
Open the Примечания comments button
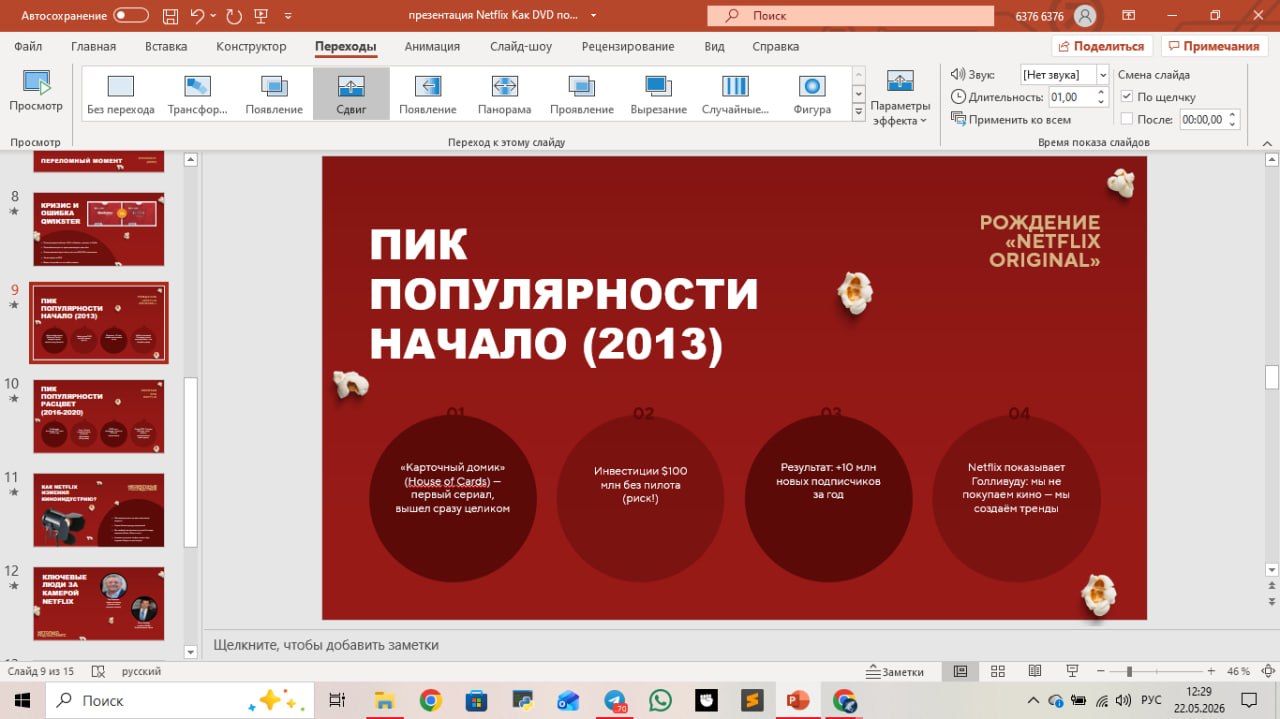coord(1214,46)
